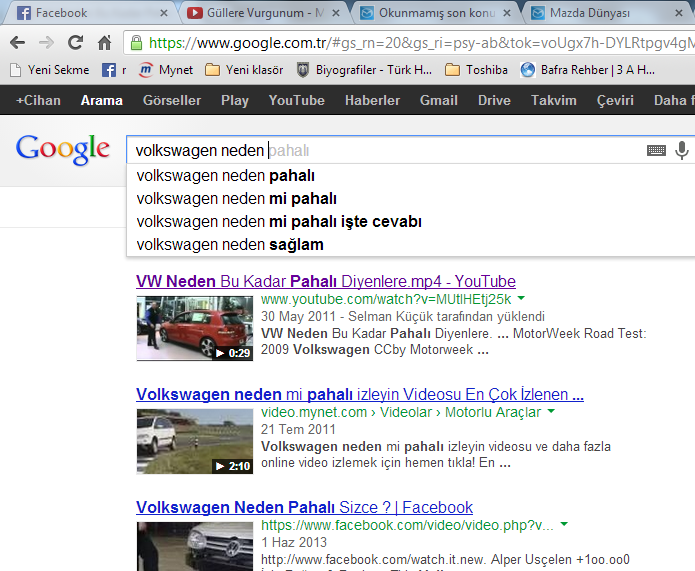Close the Güllere Vurgunum tab

tap(336, 13)
